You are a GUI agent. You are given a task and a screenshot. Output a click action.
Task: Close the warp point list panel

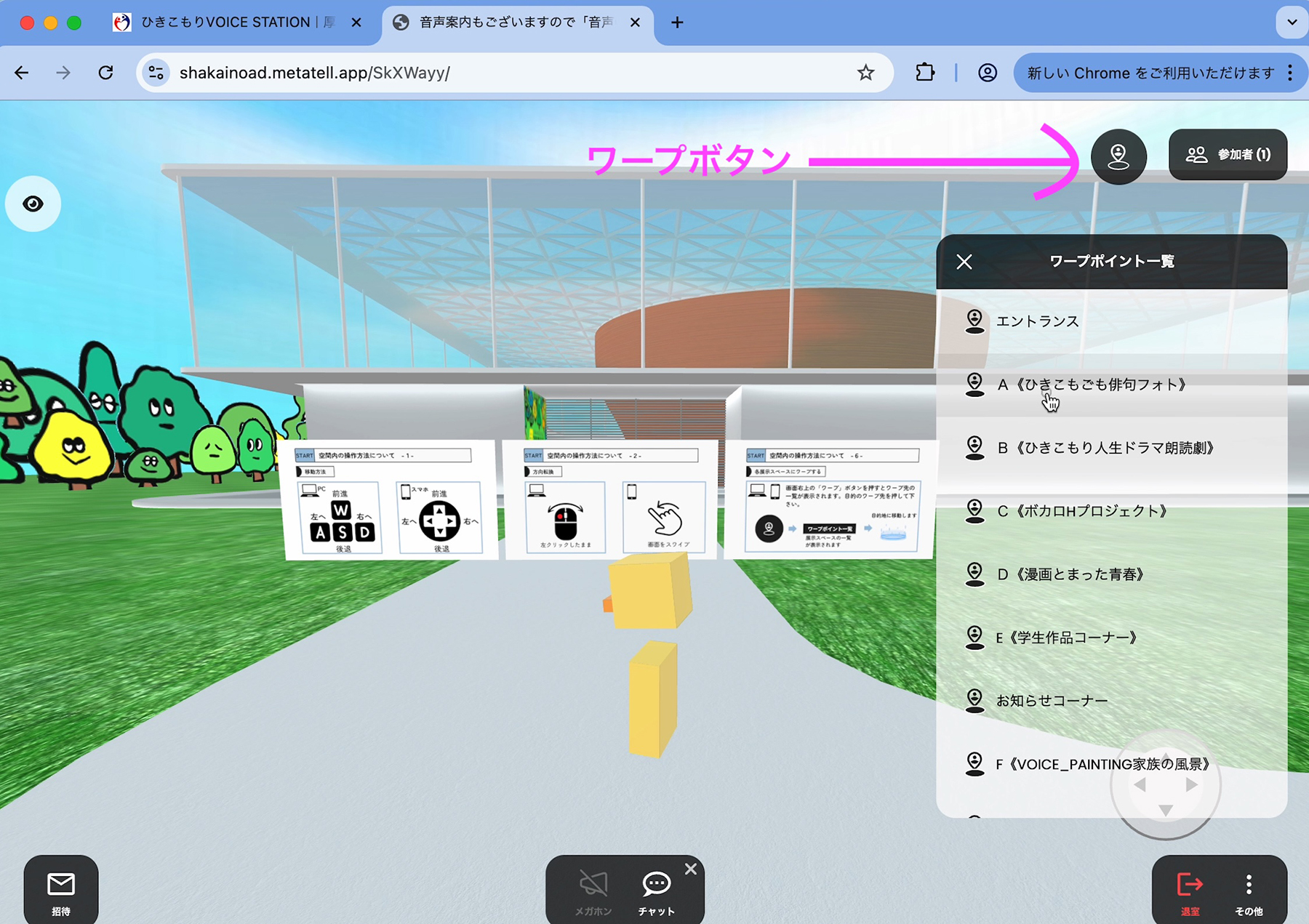[964, 262]
